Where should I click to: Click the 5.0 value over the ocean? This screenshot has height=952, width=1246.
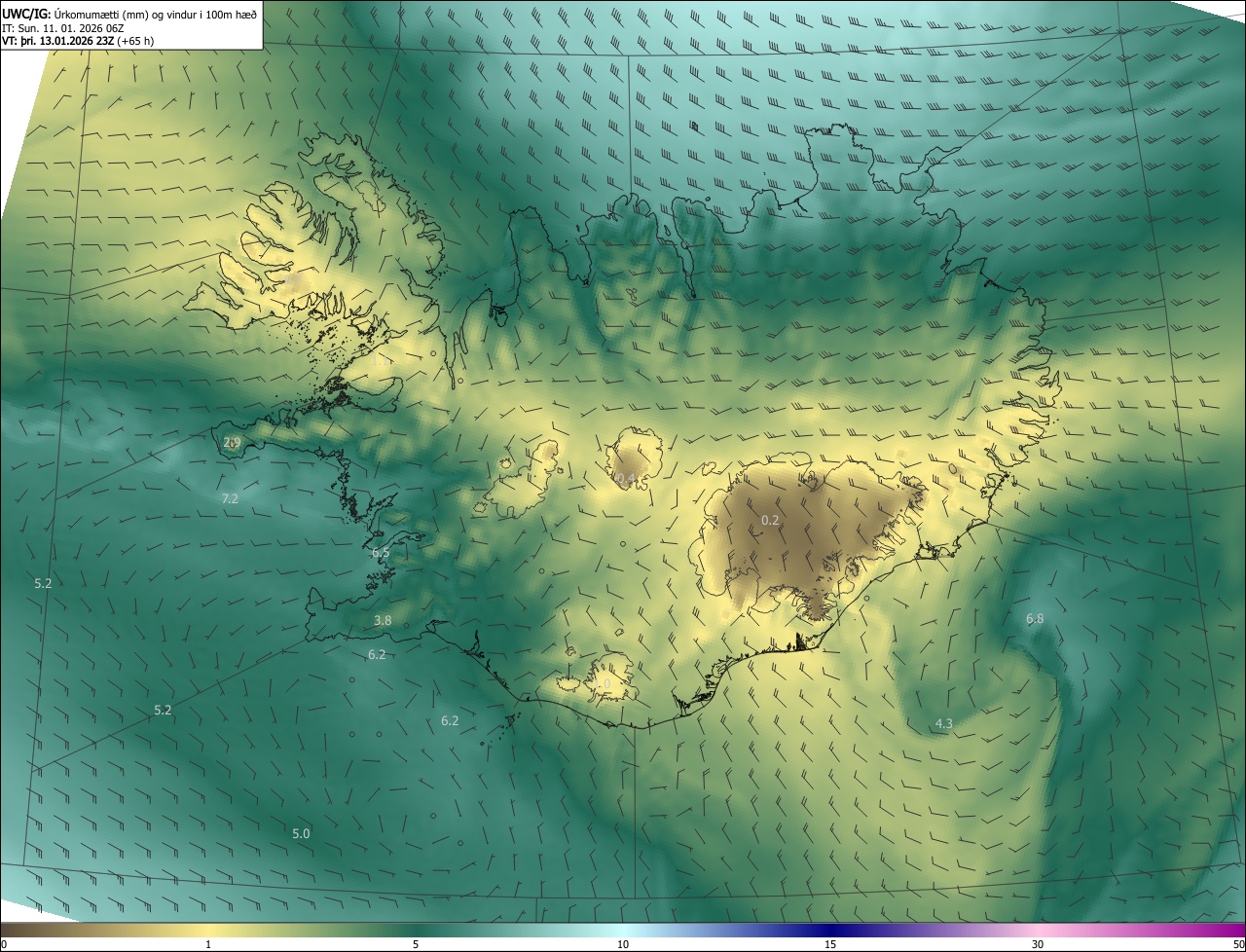pyautogui.click(x=301, y=833)
